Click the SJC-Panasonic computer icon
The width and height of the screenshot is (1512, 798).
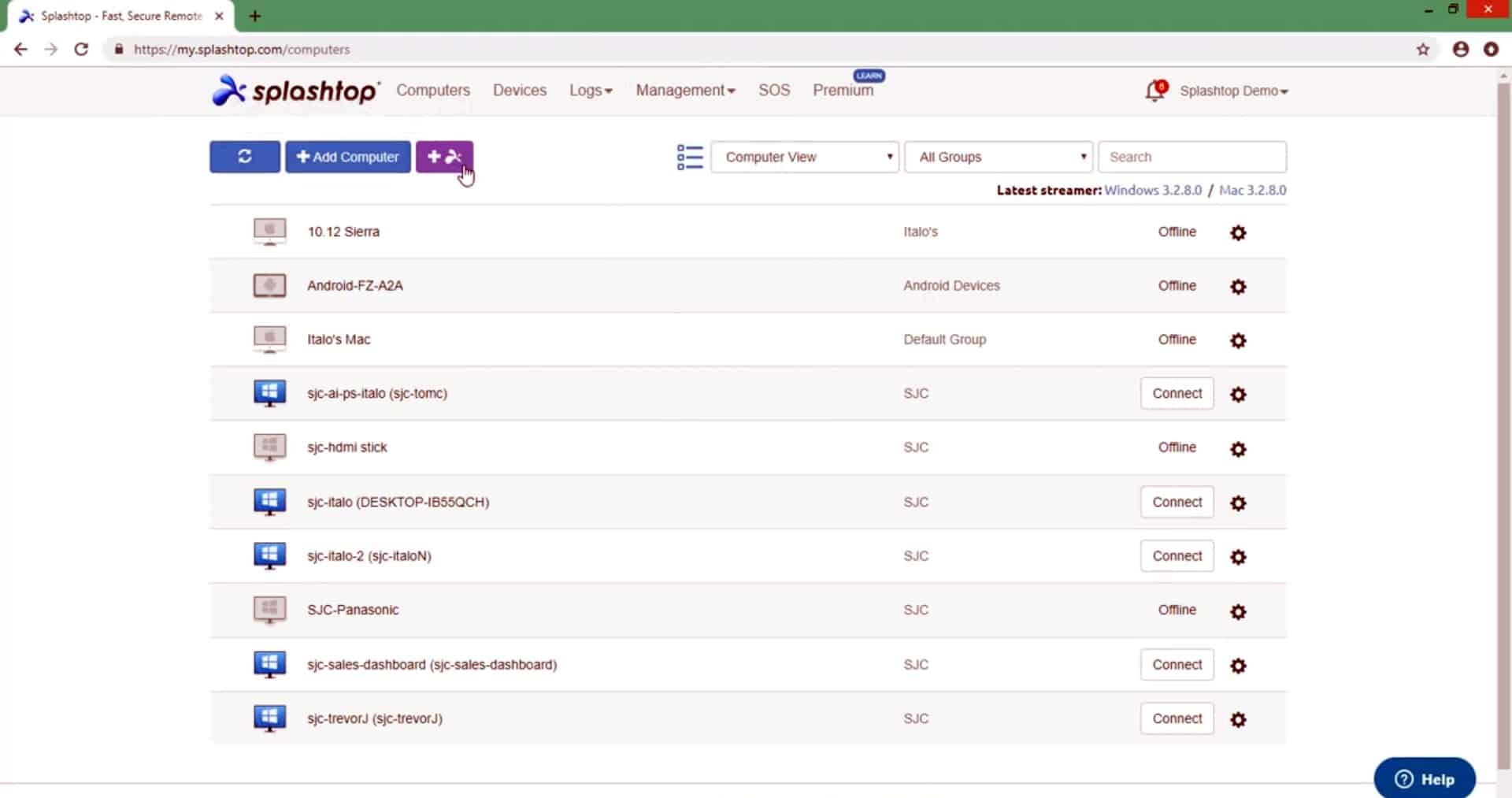pos(269,610)
